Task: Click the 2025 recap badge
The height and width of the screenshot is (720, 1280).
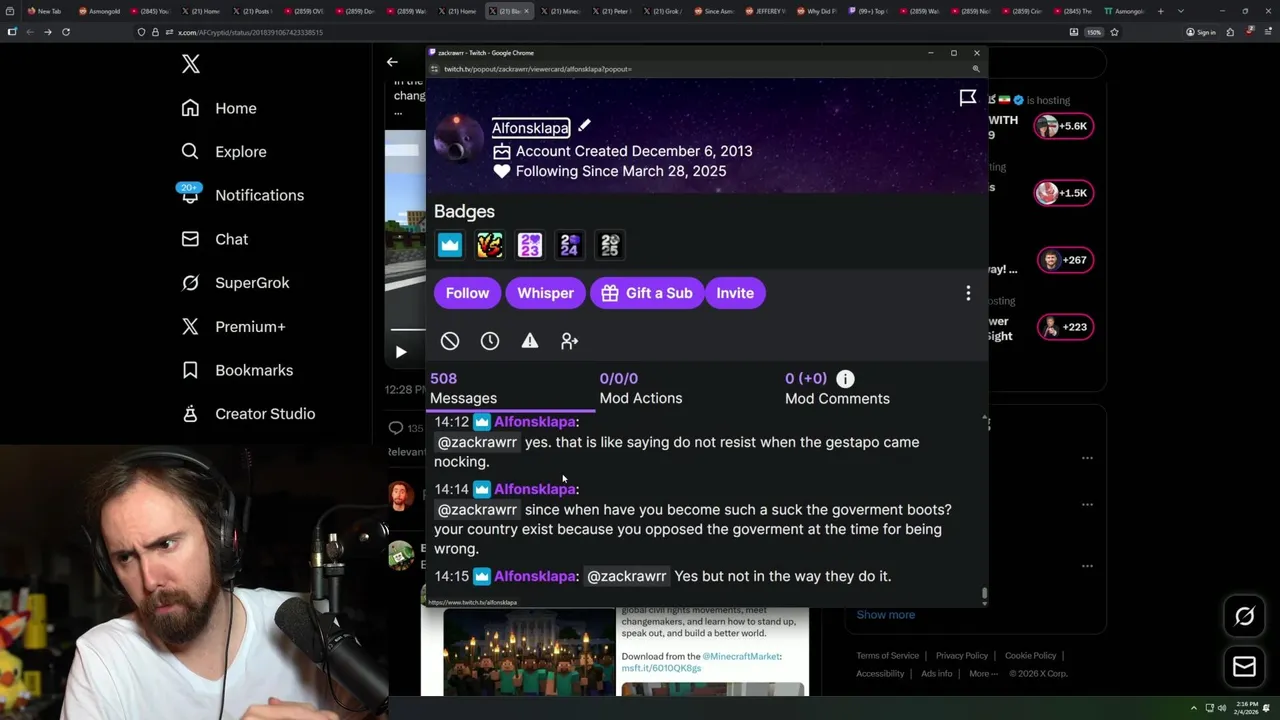Action: pyautogui.click(x=610, y=245)
